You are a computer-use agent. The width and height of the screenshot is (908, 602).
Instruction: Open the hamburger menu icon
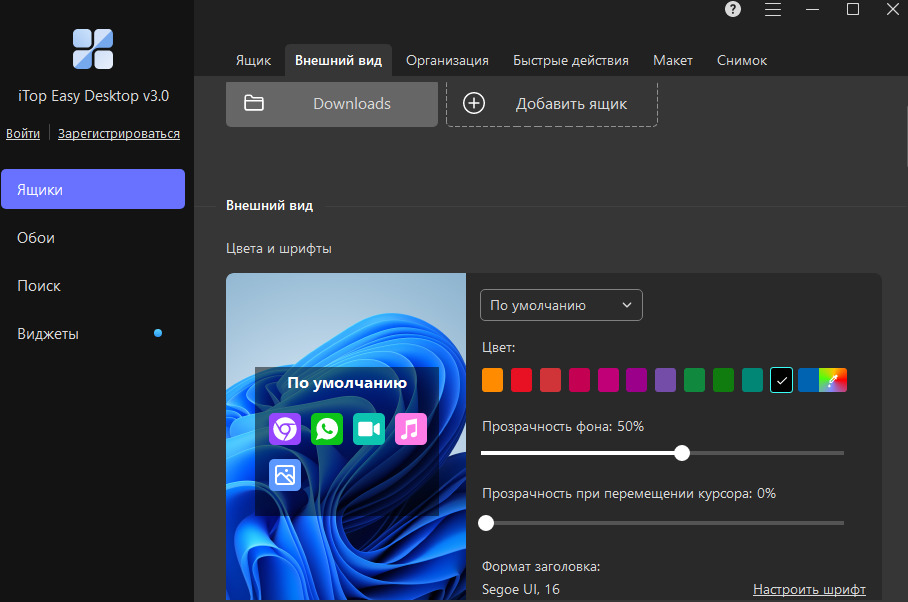772,9
